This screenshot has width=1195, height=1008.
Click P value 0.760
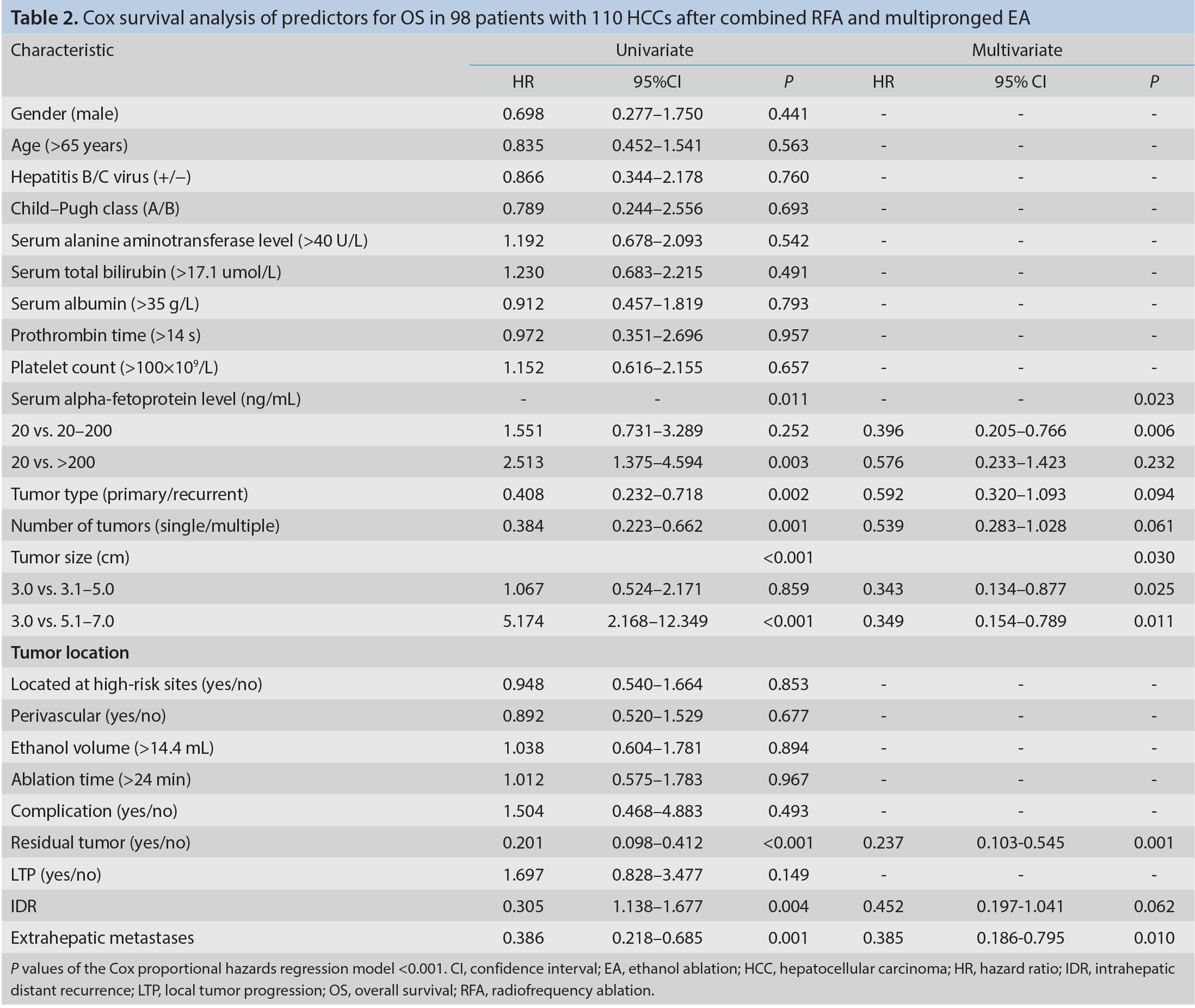(789, 177)
